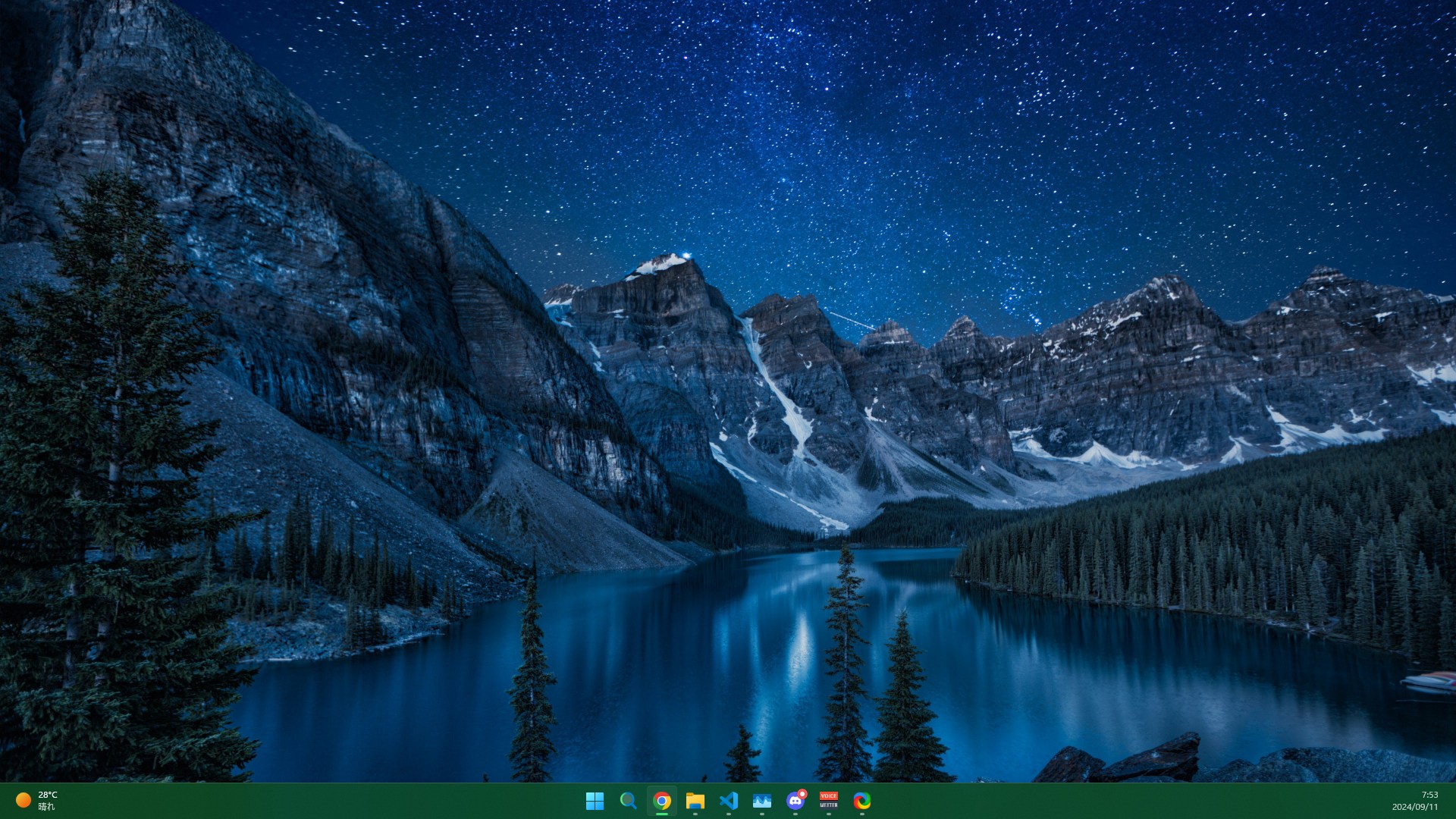The image size is (1456, 819).
Task: Open calendar via 2024/09/11 date
Action: (1414, 807)
